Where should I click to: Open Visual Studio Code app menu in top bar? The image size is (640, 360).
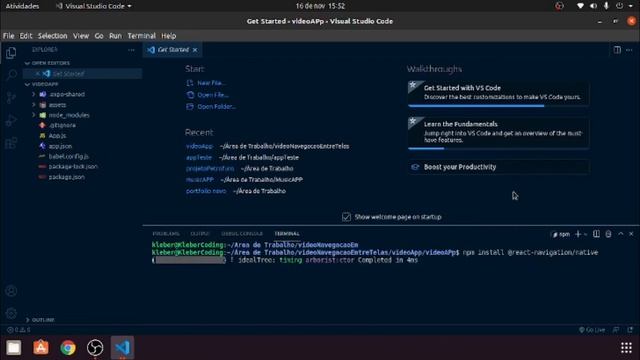[x=94, y=6]
